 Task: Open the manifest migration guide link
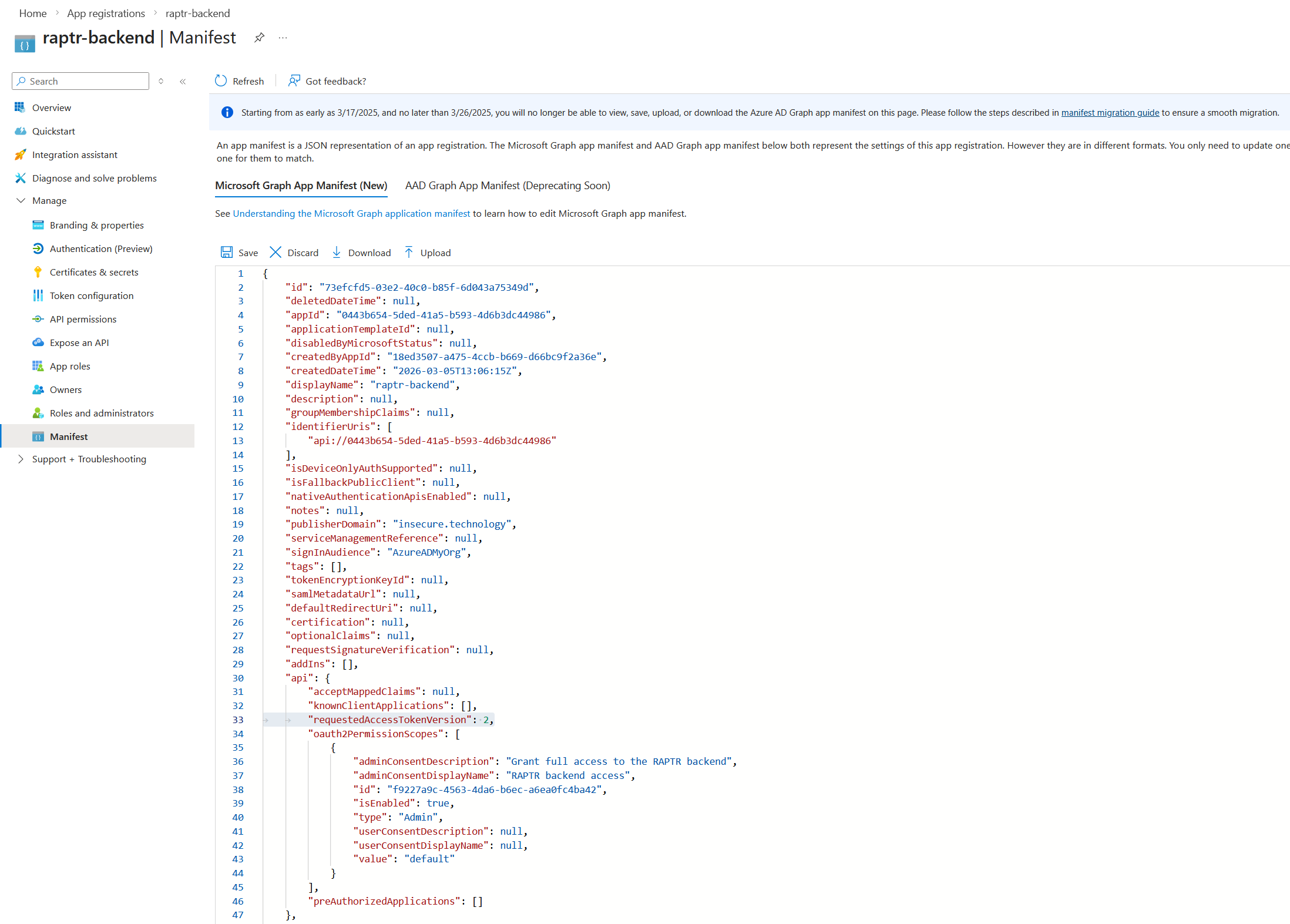[1110, 113]
